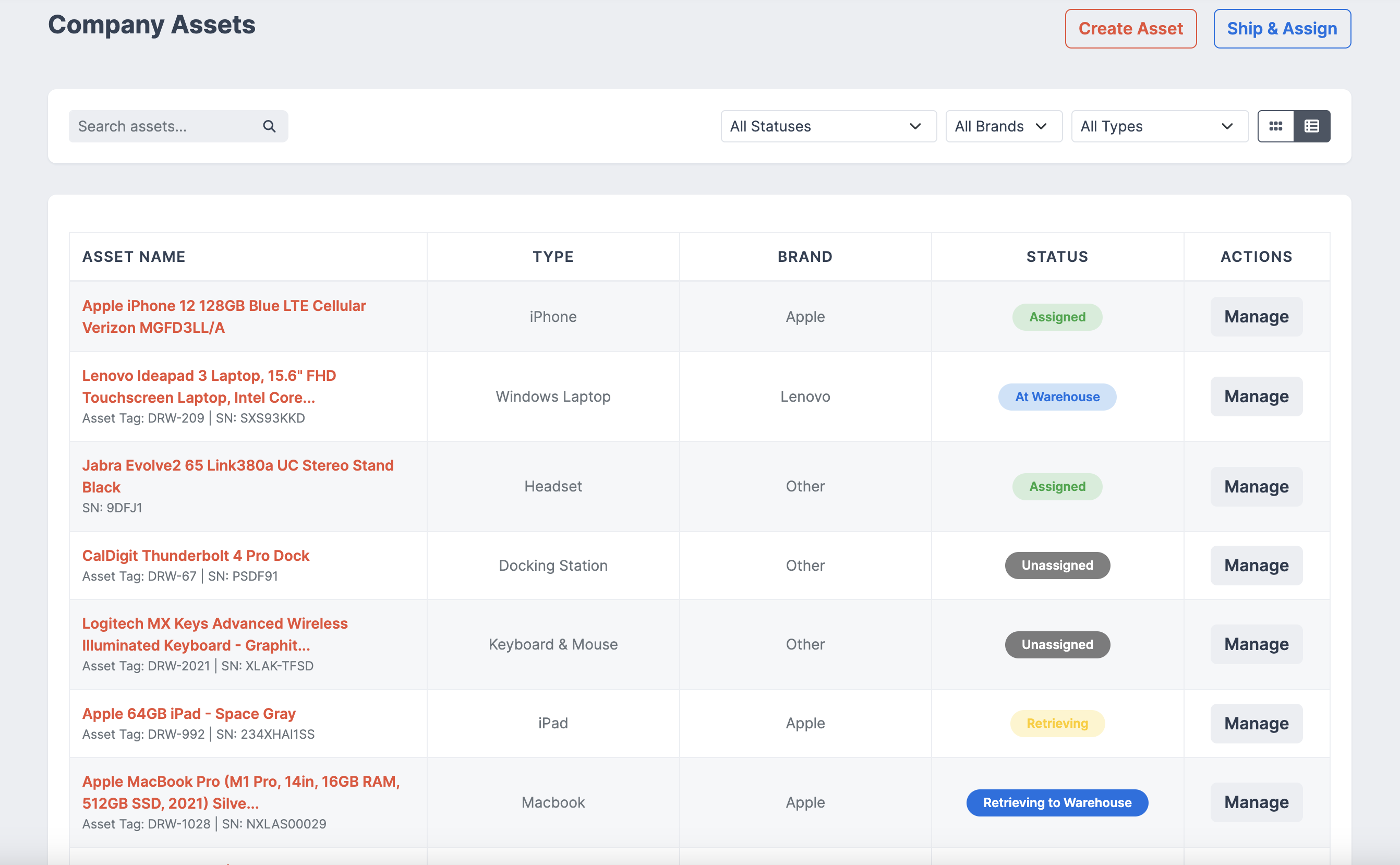Image resolution: width=1400 pixels, height=865 pixels.
Task: Click the Headset type cell
Action: tap(553, 486)
